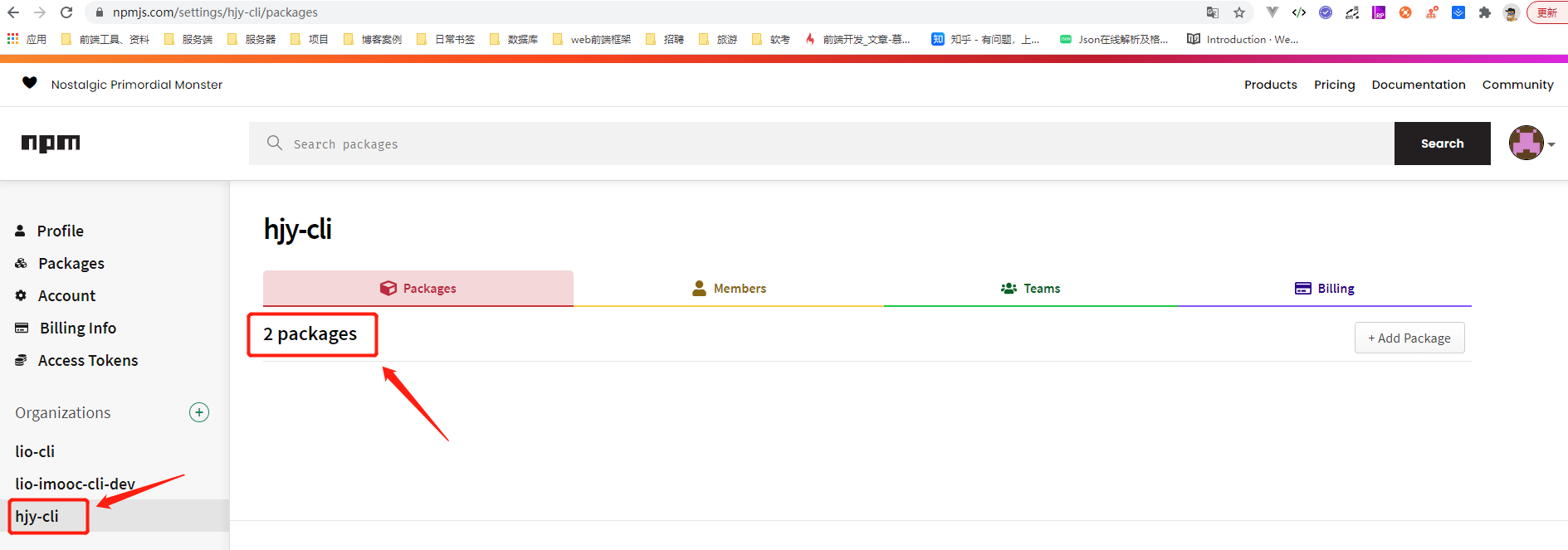Click the blue download extension icon

click(x=1458, y=12)
